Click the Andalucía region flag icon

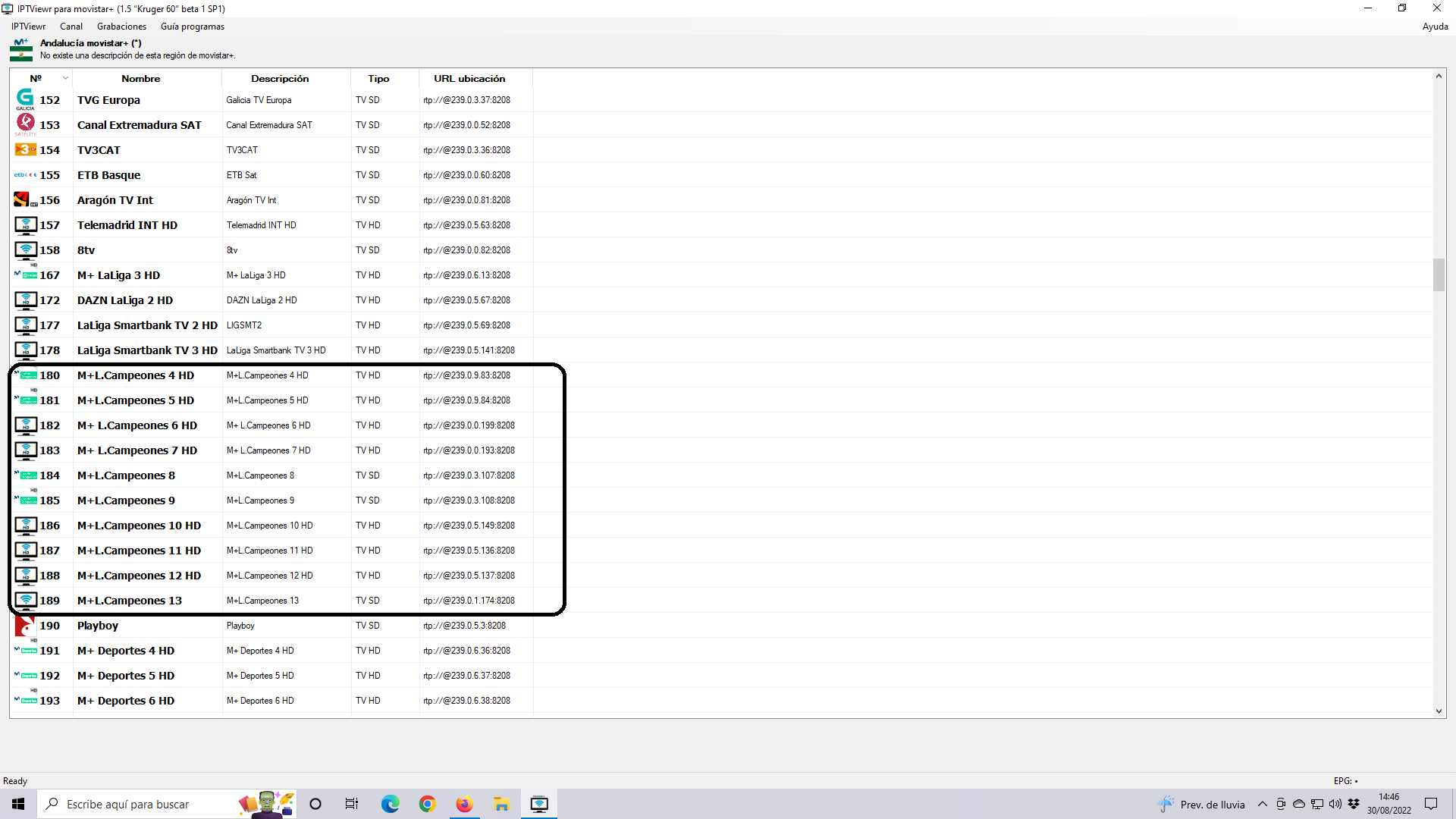coord(21,49)
